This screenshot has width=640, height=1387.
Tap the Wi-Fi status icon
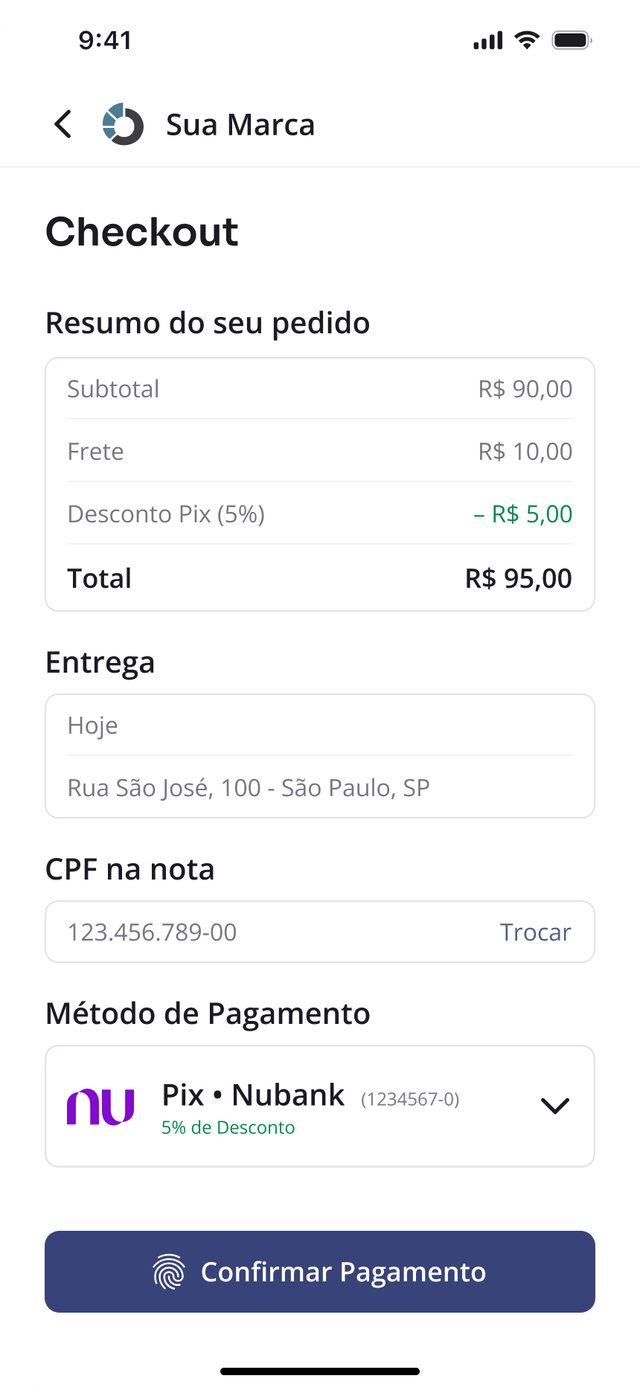point(526,41)
